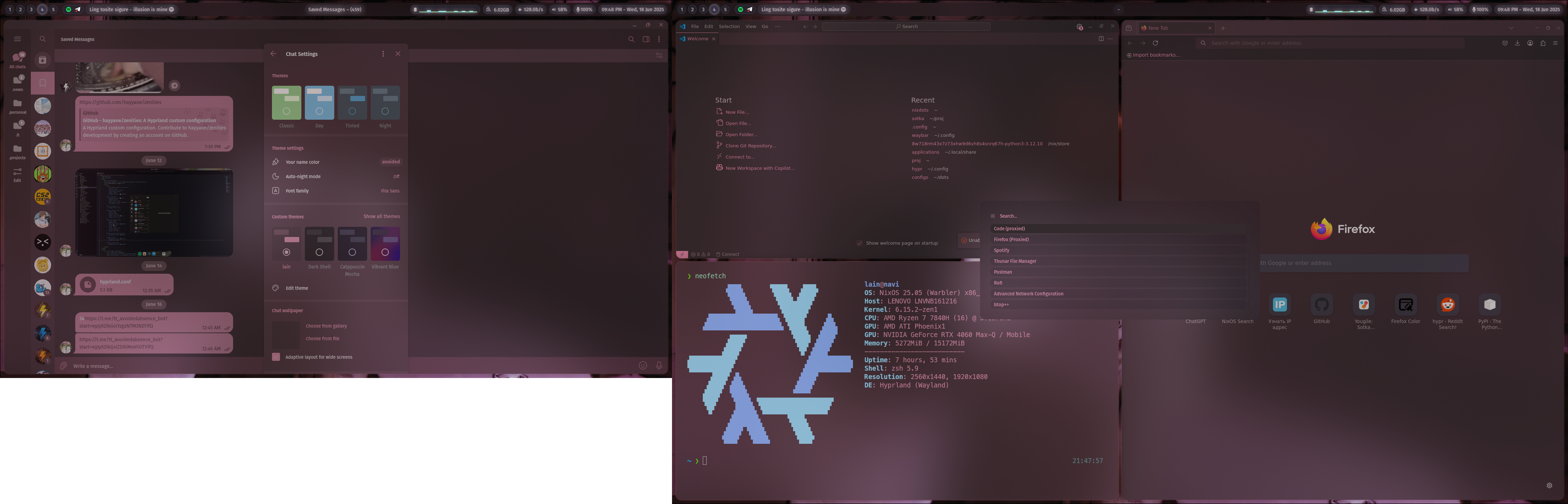Select Thunar File Manager in launcher

tap(1118, 261)
